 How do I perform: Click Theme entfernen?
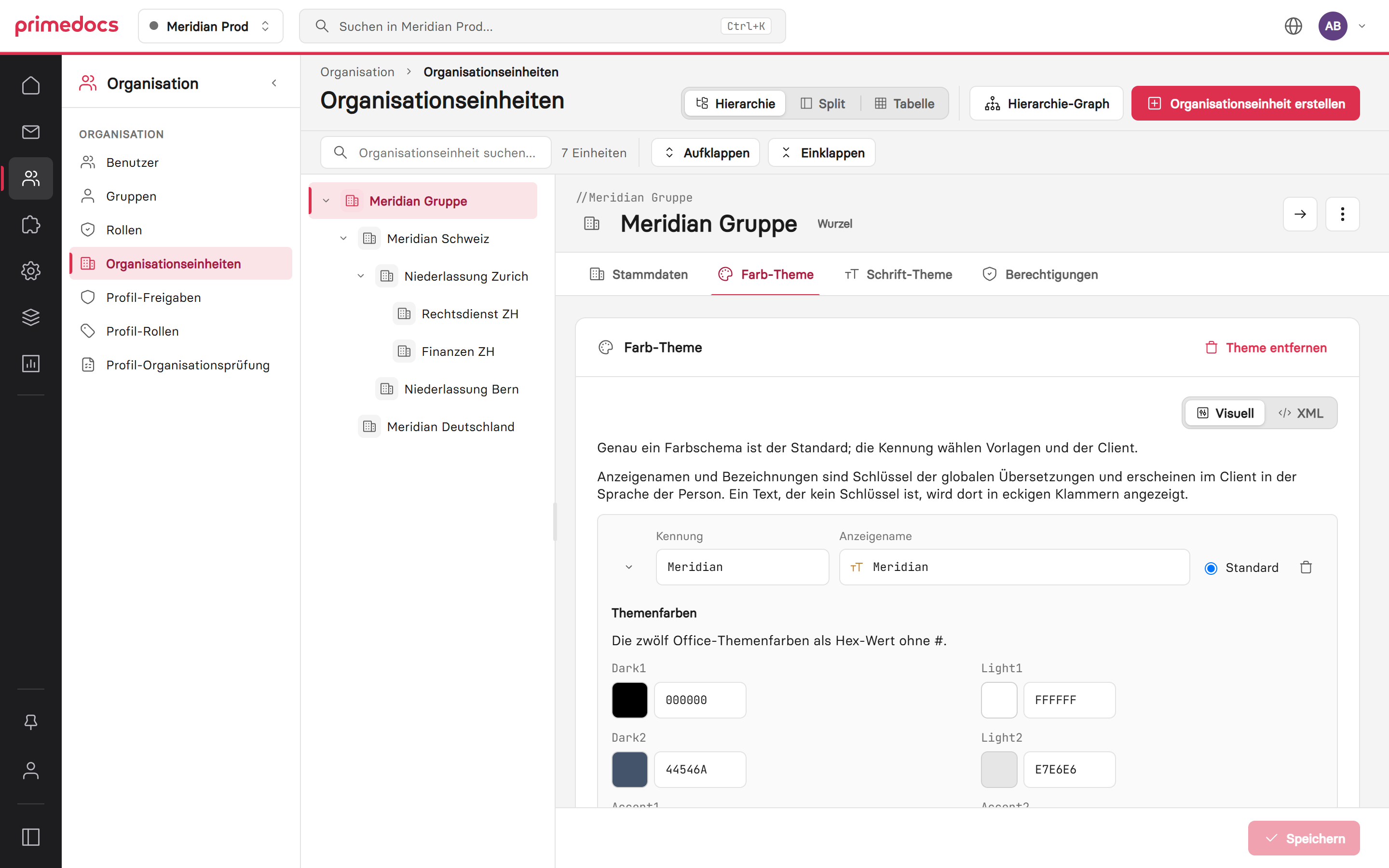(1266, 347)
